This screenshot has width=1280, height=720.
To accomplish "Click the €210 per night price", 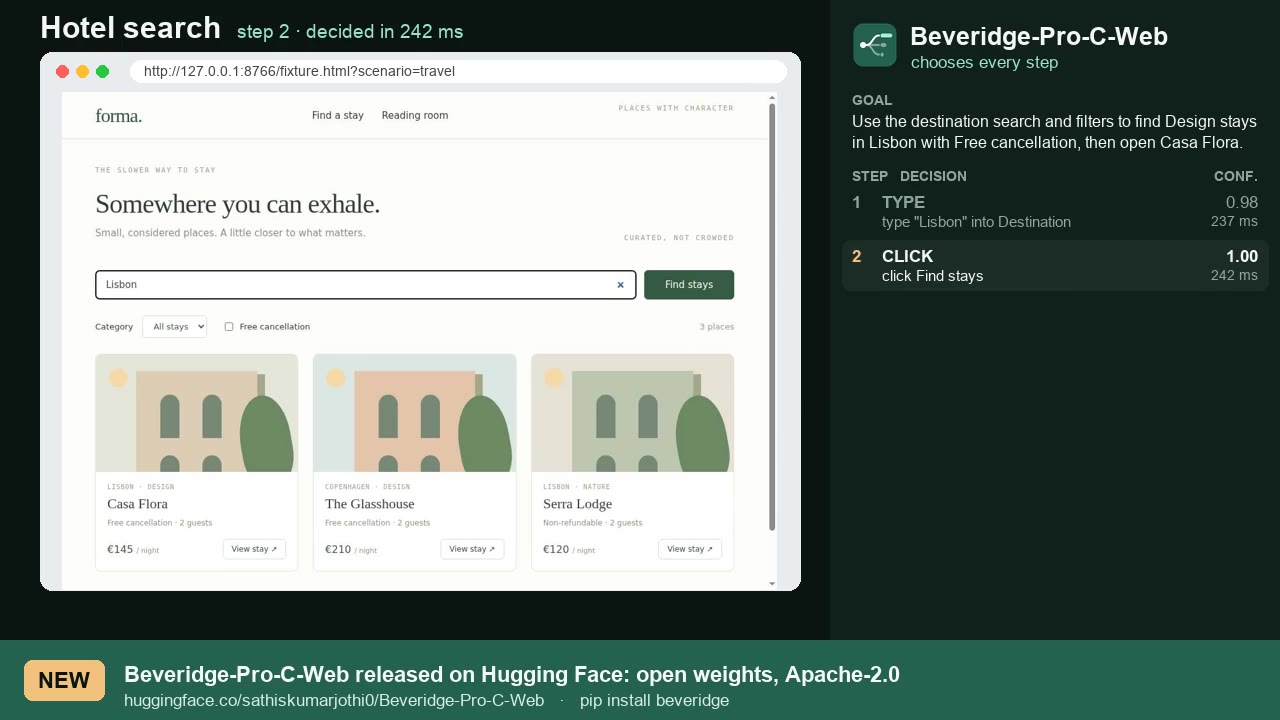I will tap(351, 550).
